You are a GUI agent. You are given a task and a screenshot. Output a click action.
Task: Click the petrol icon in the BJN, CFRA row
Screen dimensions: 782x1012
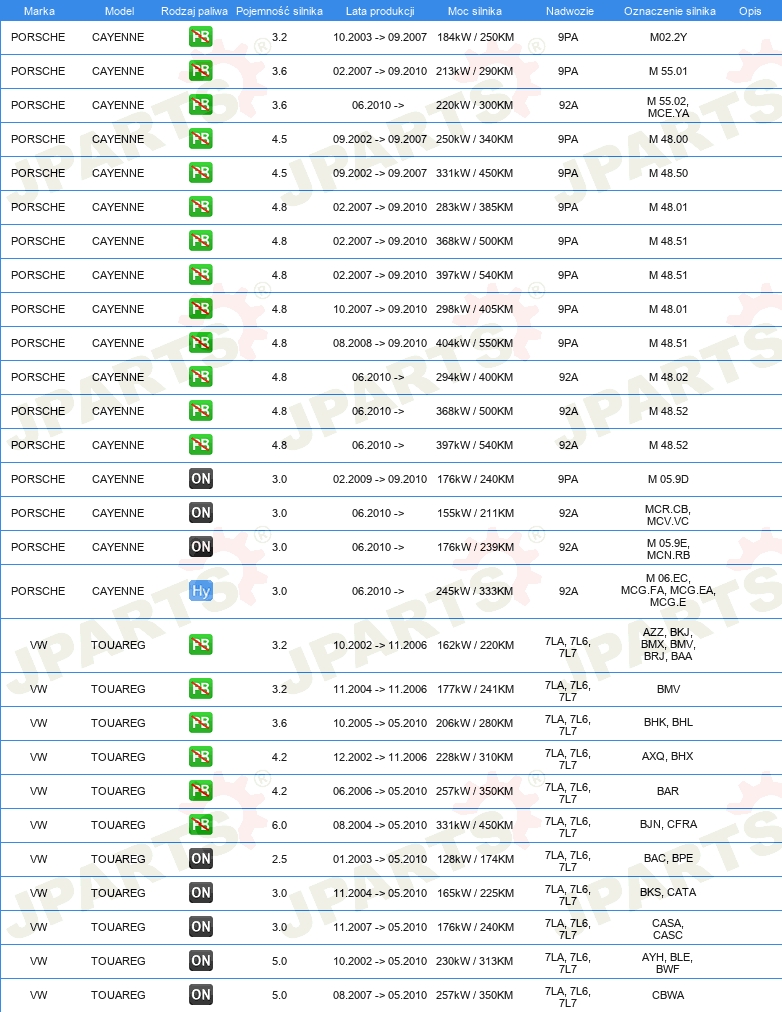click(x=201, y=825)
